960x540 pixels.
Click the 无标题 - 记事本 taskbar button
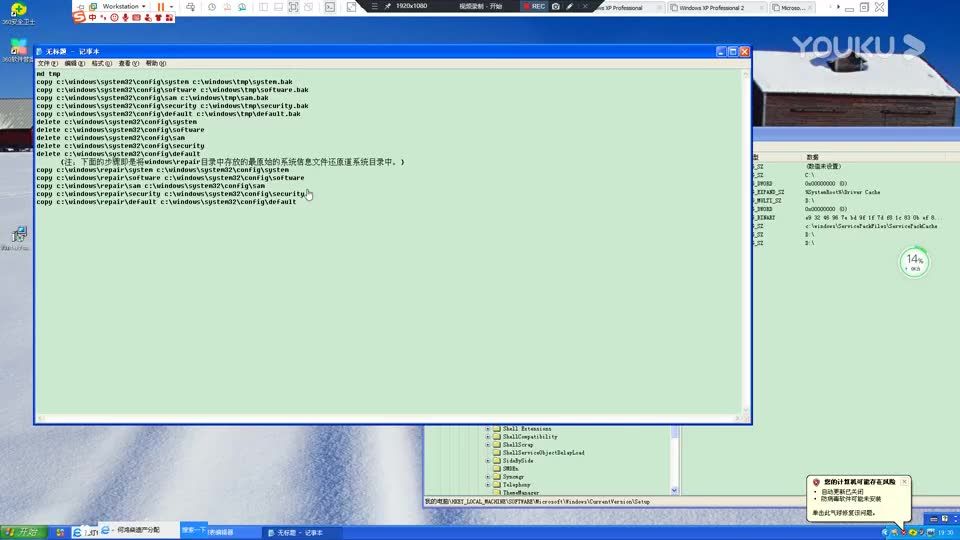click(x=300, y=533)
